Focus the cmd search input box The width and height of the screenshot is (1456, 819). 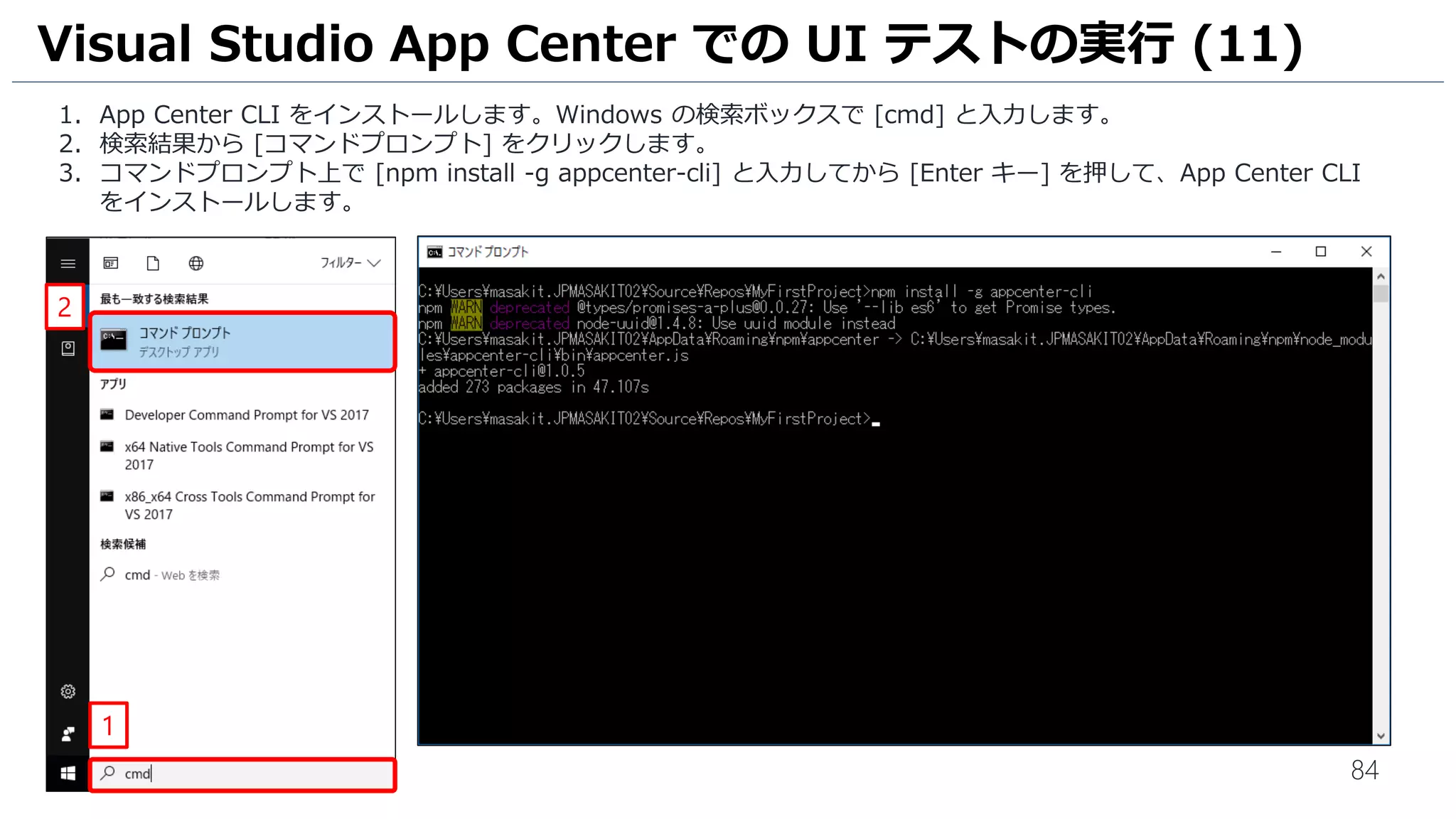[x=242, y=774]
